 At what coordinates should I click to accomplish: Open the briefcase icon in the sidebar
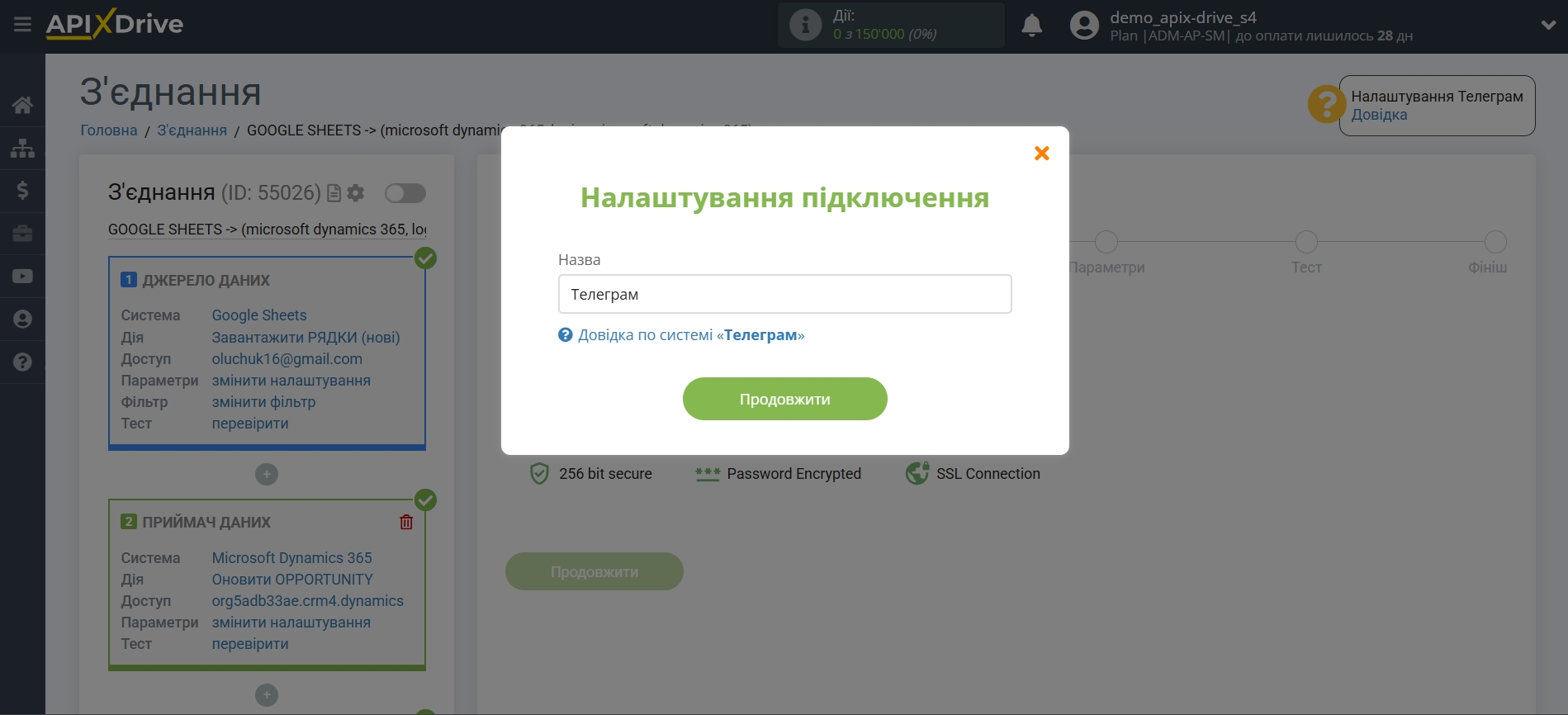click(x=22, y=234)
